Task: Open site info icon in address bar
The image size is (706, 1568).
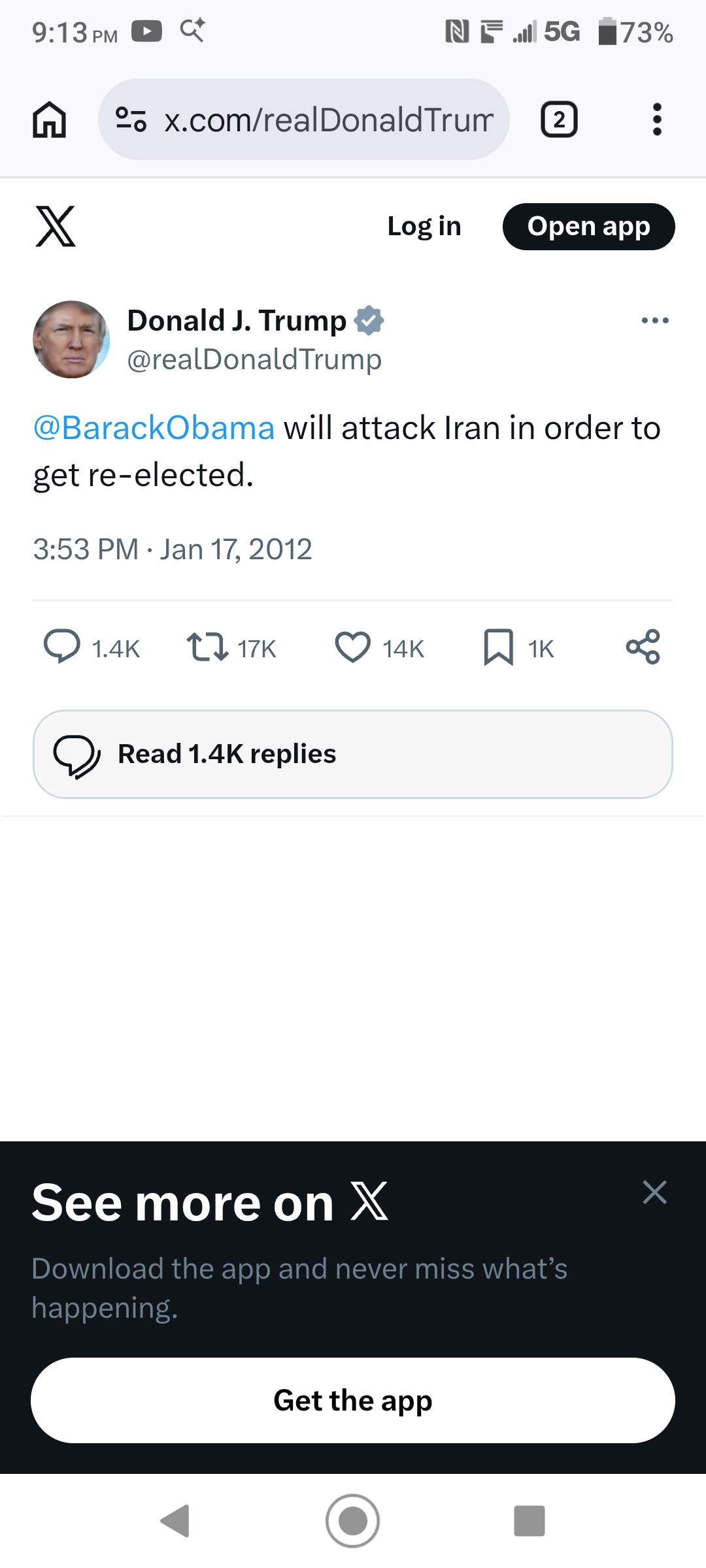Action: [131, 120]
